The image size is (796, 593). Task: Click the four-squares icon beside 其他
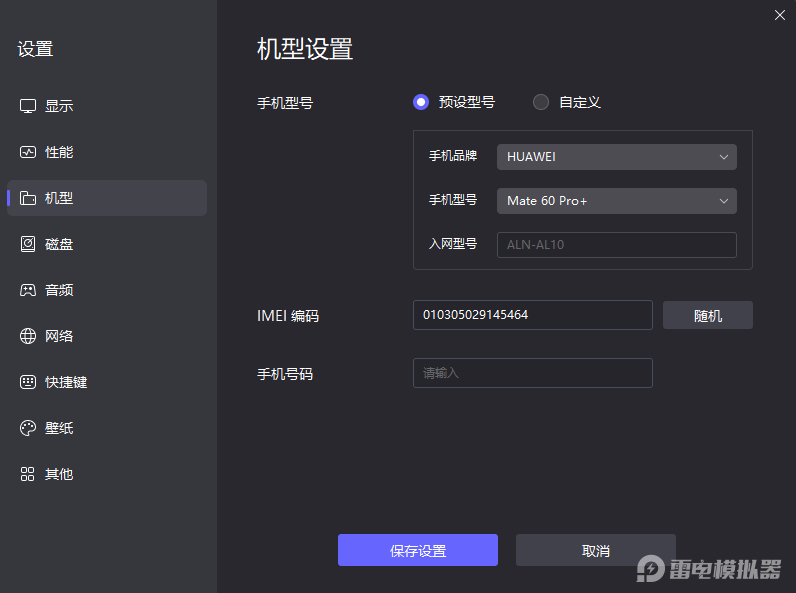point(27,474)
